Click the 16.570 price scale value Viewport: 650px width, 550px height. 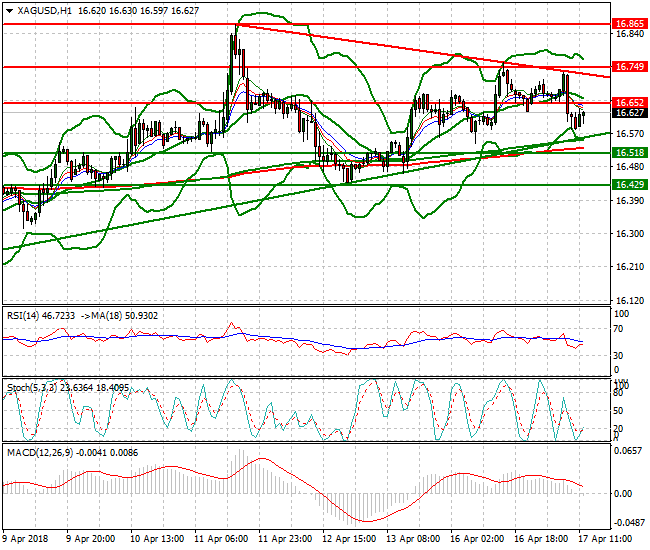(630, 133)
